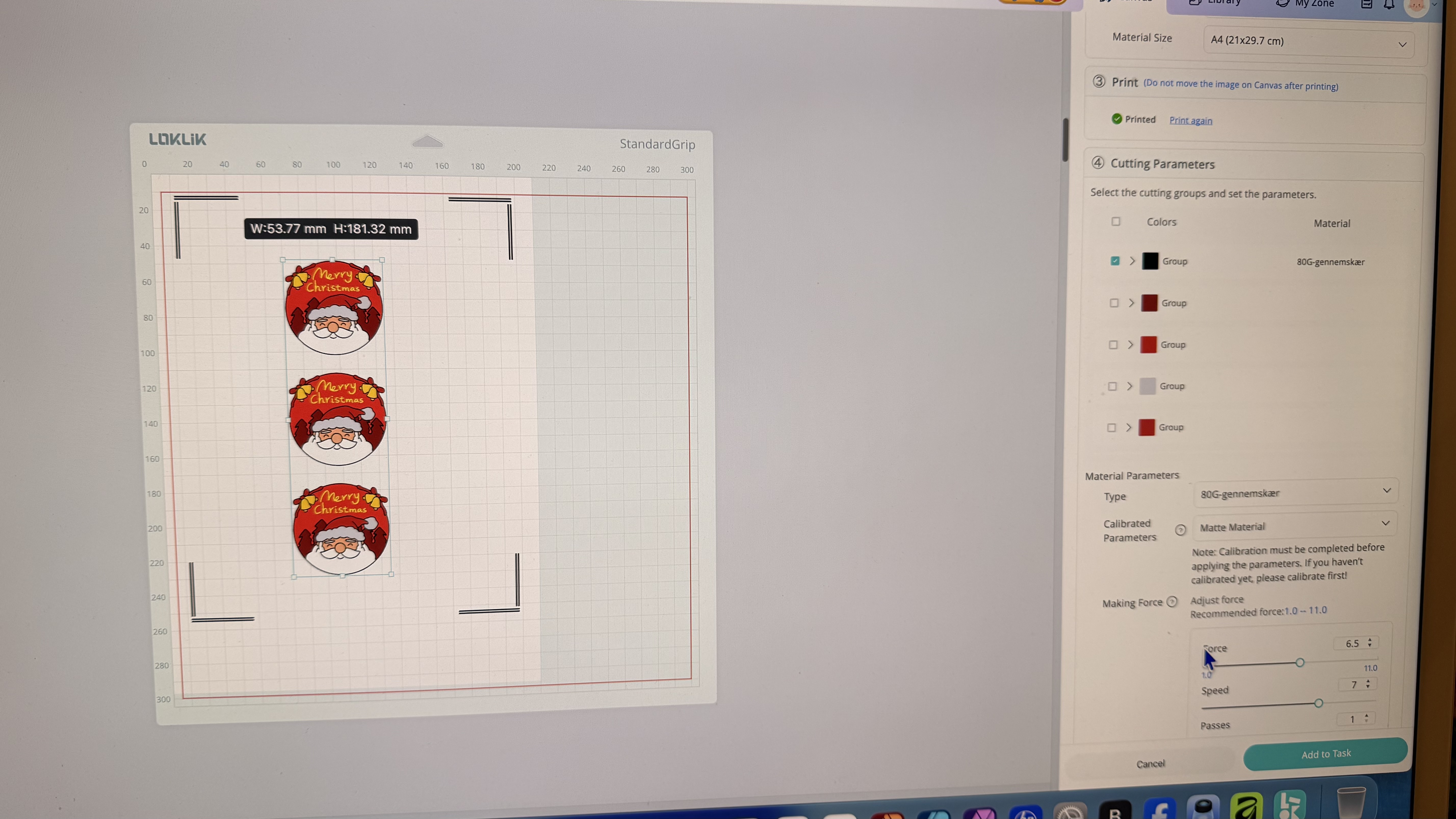
Task: Click the Print again link
Action: point(1190,120)
